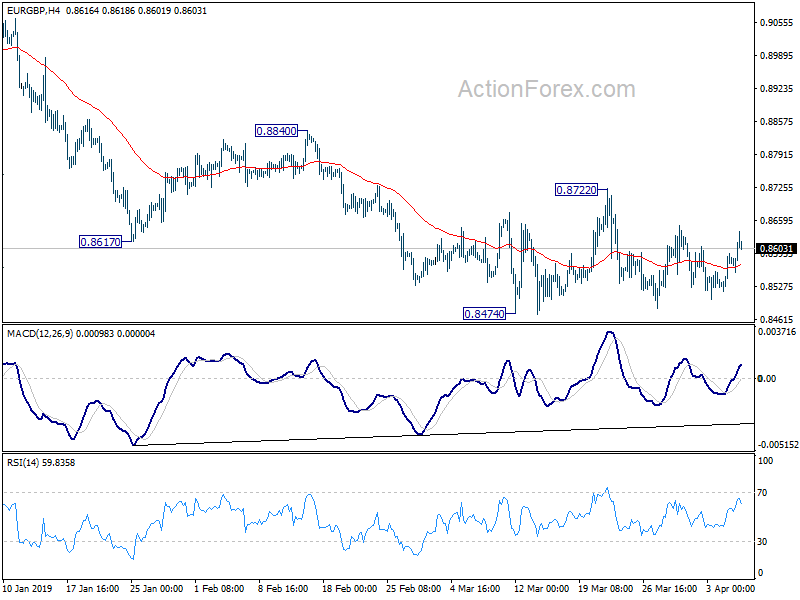Click the 0.87220 price label
Screen dimensions: 800x600
[x=576, y=190]
